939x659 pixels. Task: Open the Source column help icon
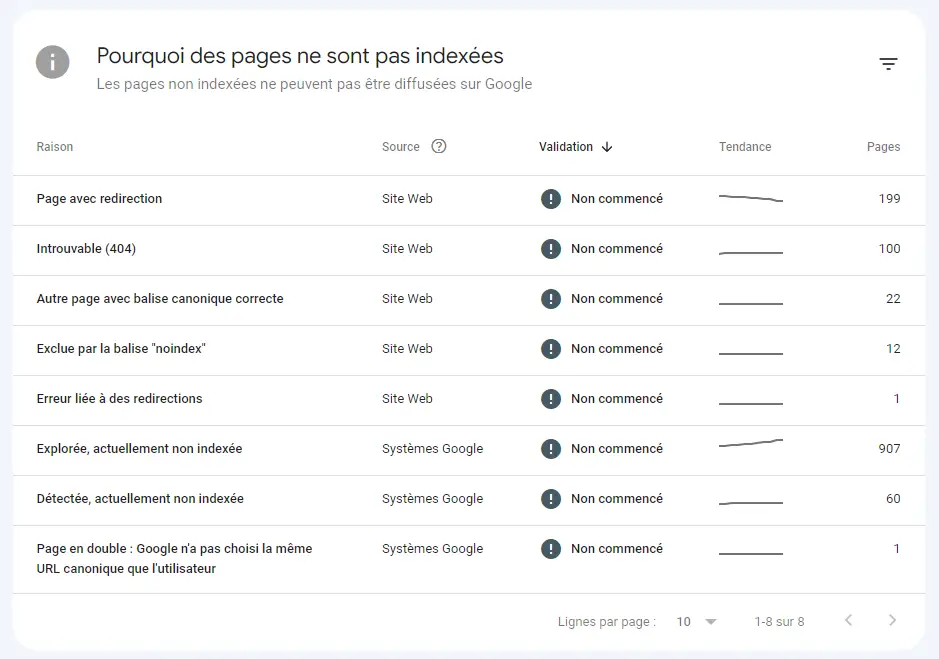(x=439, y=146)
